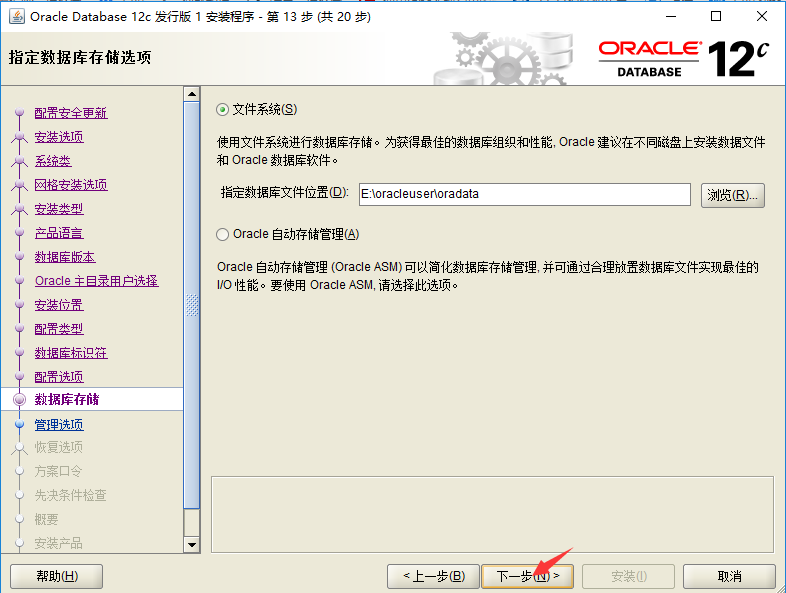Open the 安装选项 step link

click(59, 137)
